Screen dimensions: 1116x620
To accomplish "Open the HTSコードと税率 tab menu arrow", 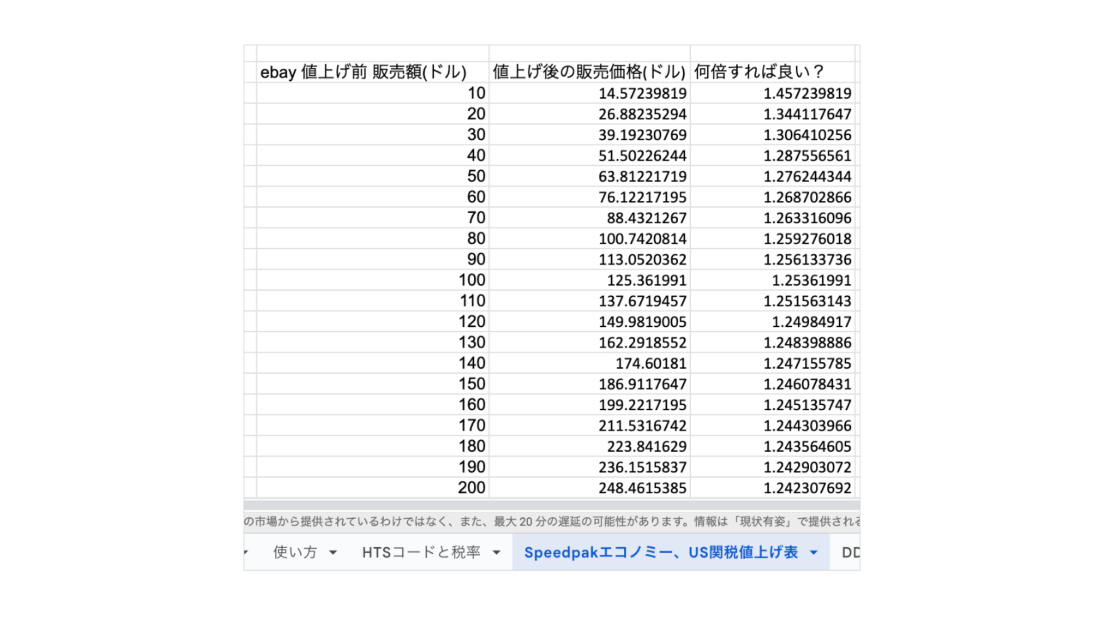I will pyautogui.click(x=496, y=553).
